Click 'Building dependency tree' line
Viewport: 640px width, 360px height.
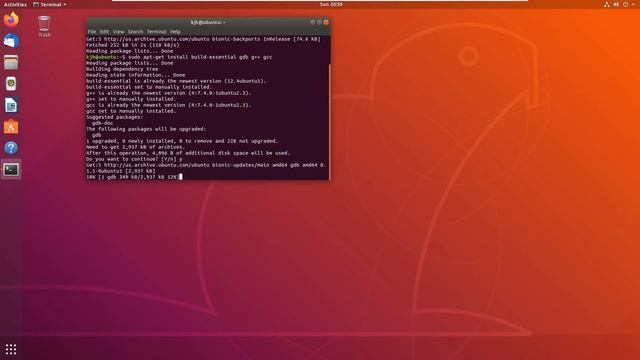coord(122,69)
